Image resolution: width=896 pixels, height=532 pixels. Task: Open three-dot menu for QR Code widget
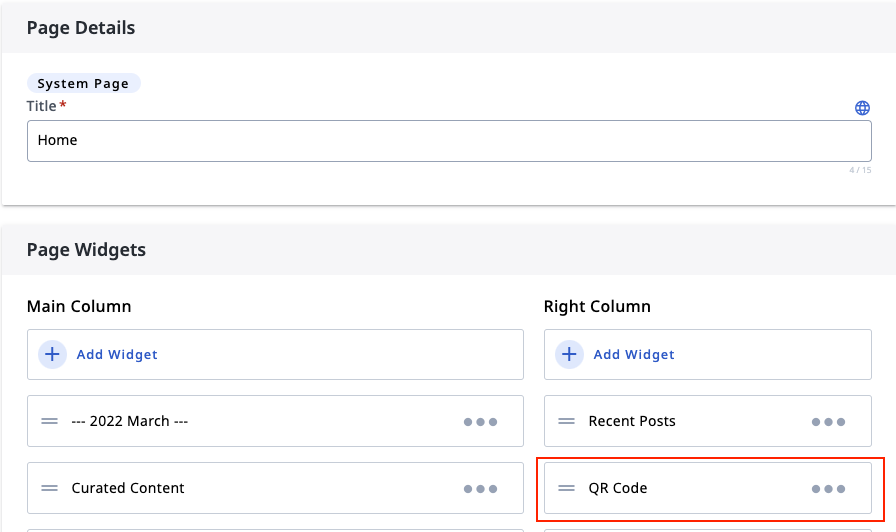(828, 489)
